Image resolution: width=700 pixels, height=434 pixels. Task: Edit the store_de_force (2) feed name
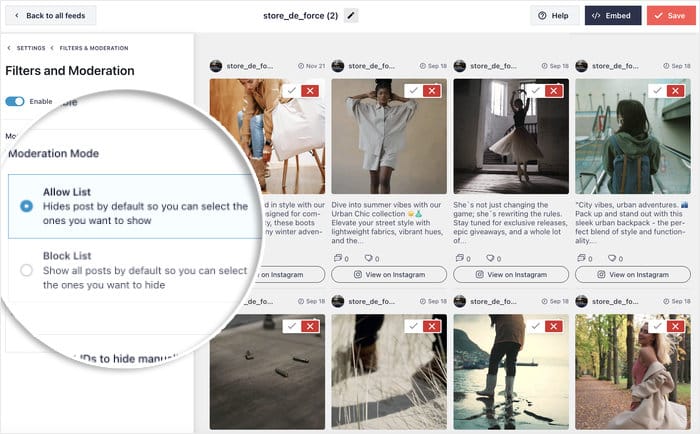pyautogui.click(x=351, y=16)
